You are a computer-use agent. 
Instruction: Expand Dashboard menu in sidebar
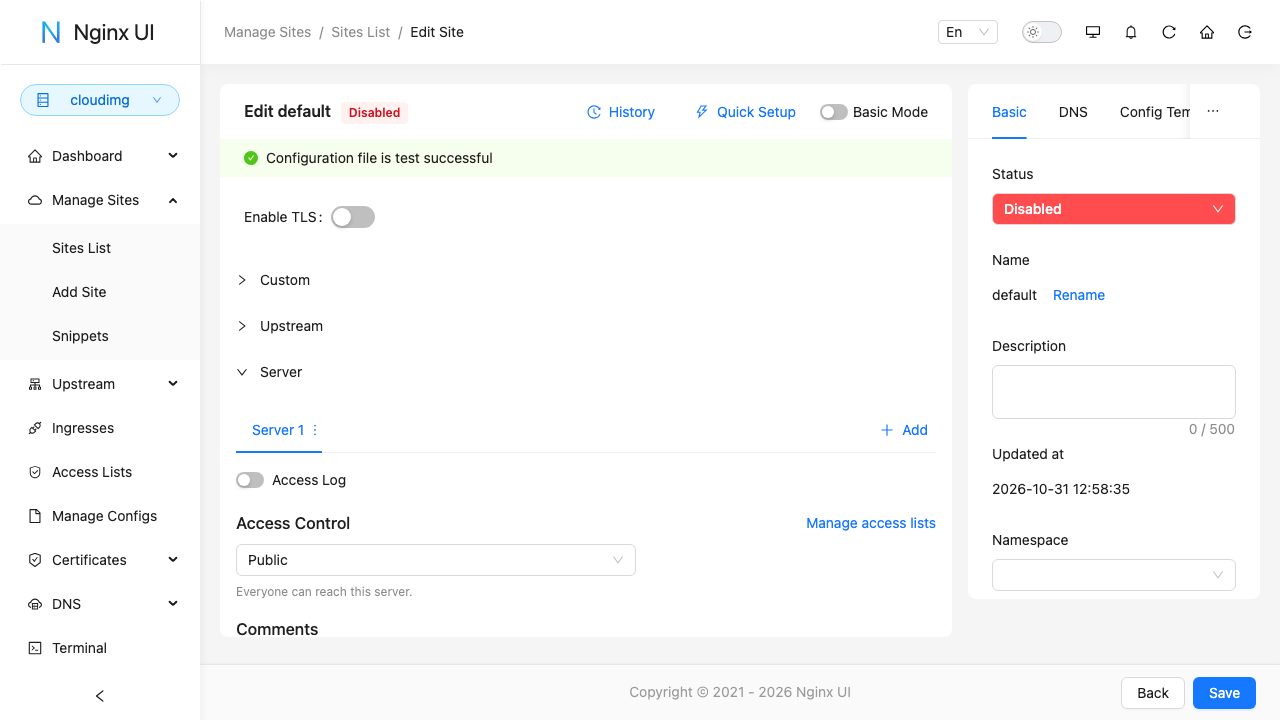[x=100, y=156]
